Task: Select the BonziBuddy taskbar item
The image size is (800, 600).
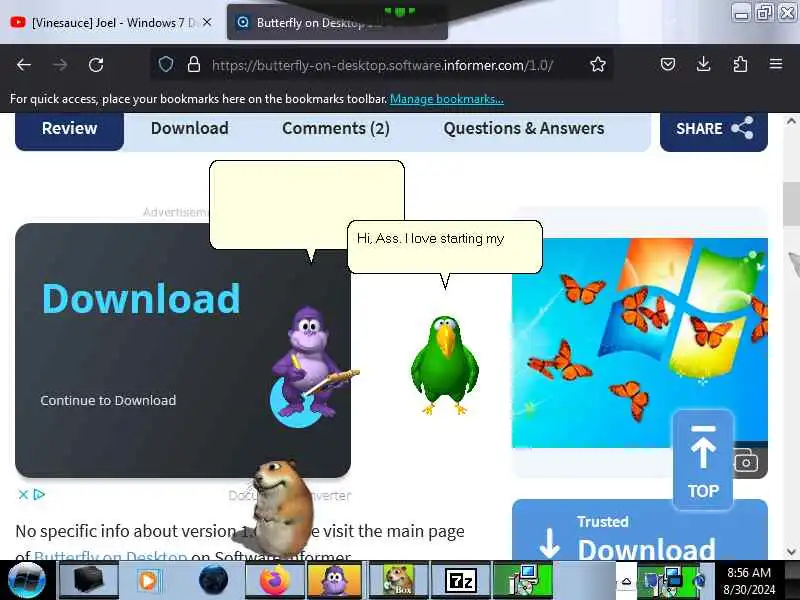Action: (x=334, y=580)
